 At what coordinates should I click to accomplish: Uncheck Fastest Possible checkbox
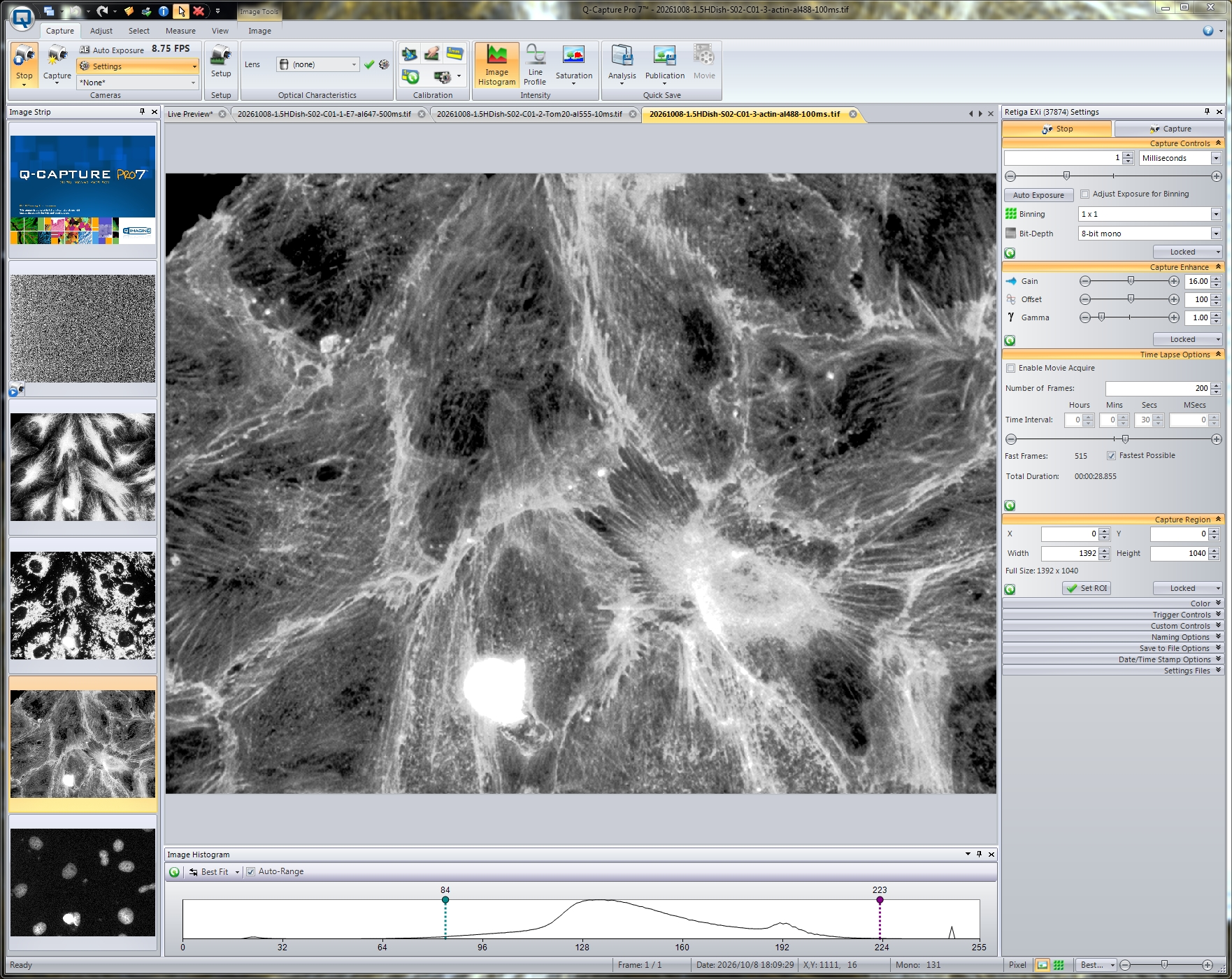pos(1111,456)
